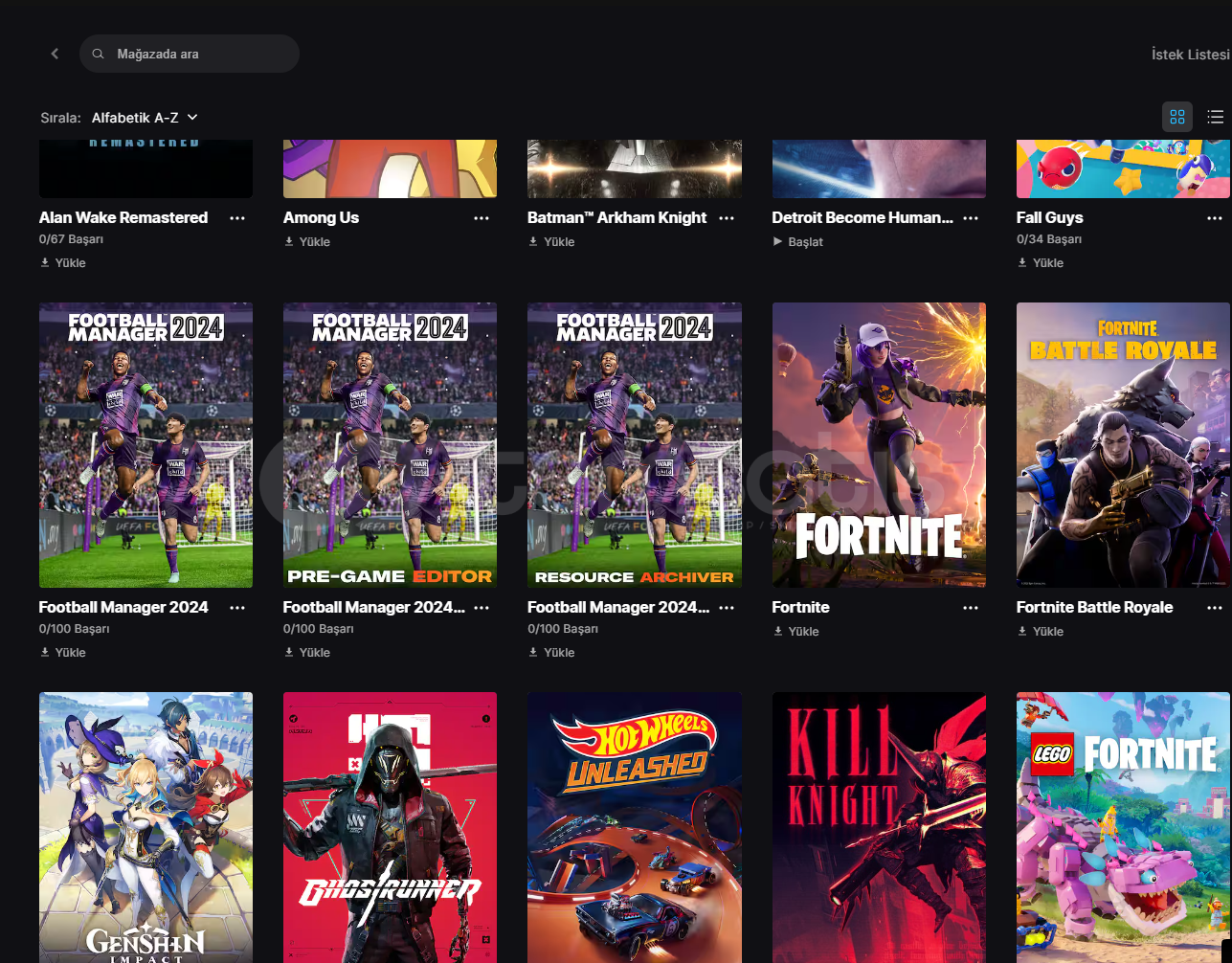Viewport: 1232px width, 963px height.
Task: Open the Ghostrunner cover art
Action: pos(391,827)
